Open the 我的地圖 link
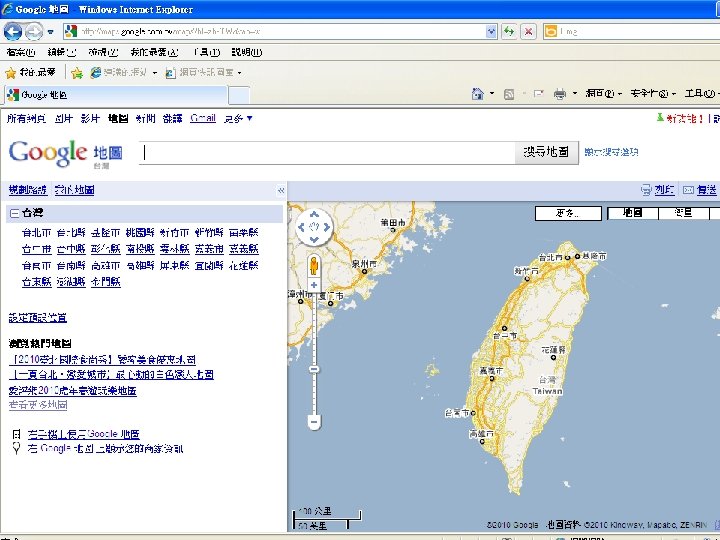 74,190
